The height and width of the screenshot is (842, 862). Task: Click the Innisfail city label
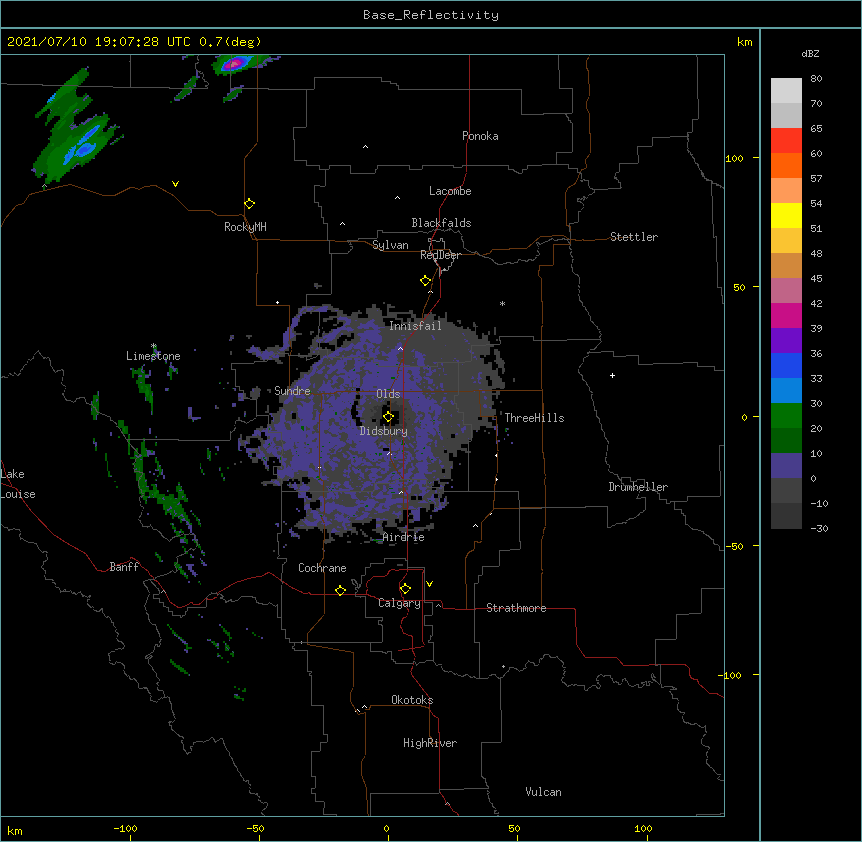pos(415,326)
